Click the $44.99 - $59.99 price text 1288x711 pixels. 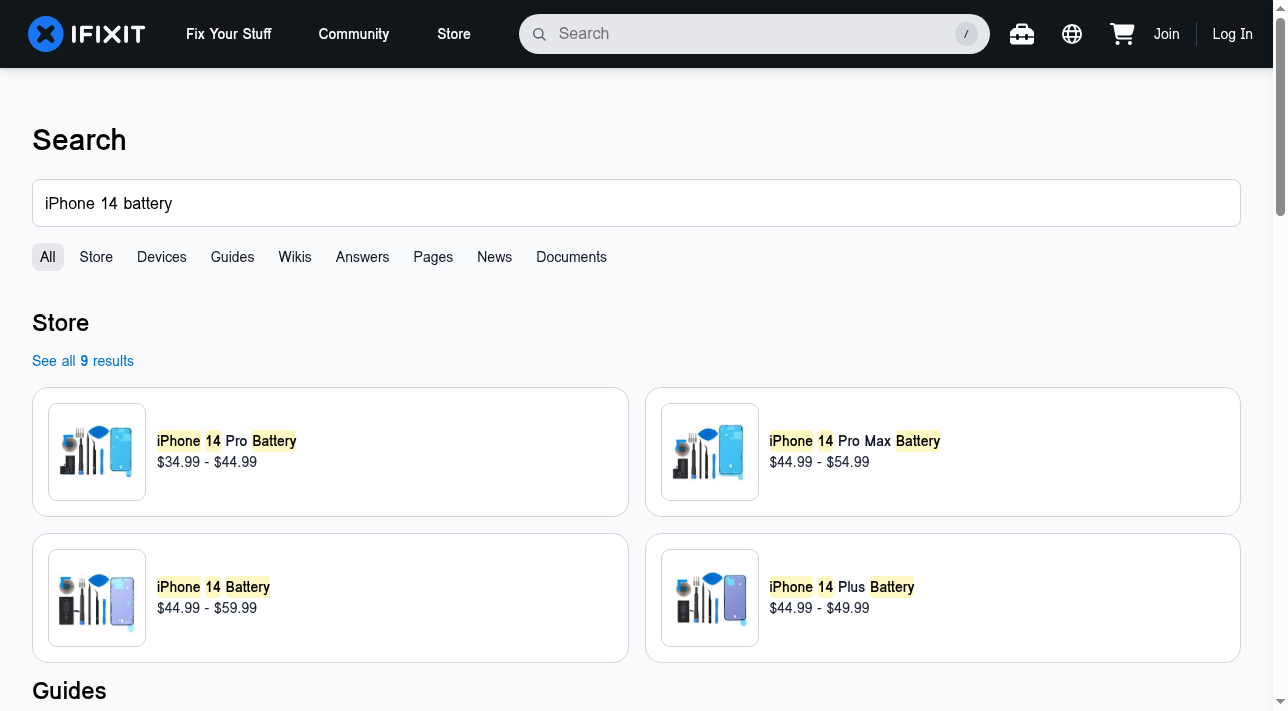point(207,608)
